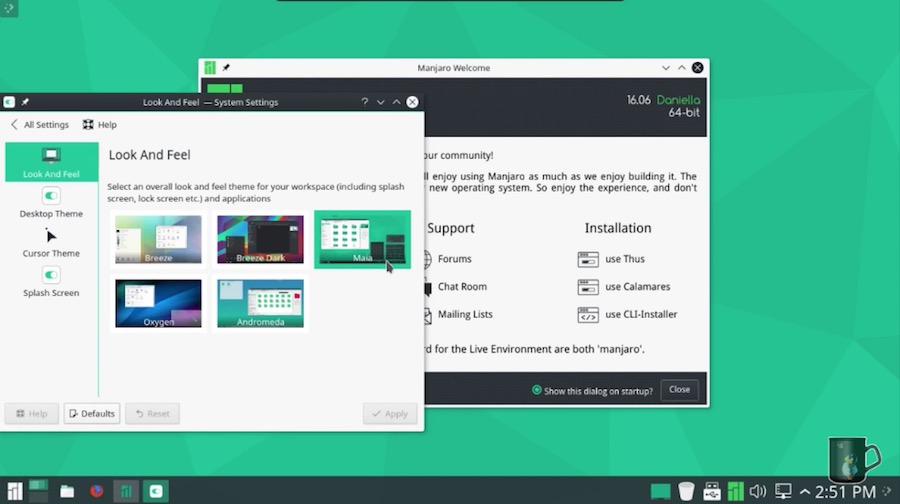Click the Reset button
The width and height of the screenshot is (900, 504).
click(x=152, y=413)
